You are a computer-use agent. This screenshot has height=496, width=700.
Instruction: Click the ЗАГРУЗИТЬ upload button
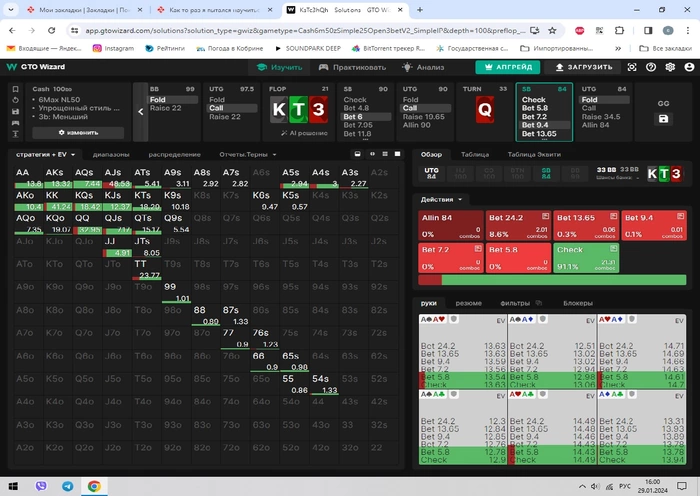click(583, 67)
